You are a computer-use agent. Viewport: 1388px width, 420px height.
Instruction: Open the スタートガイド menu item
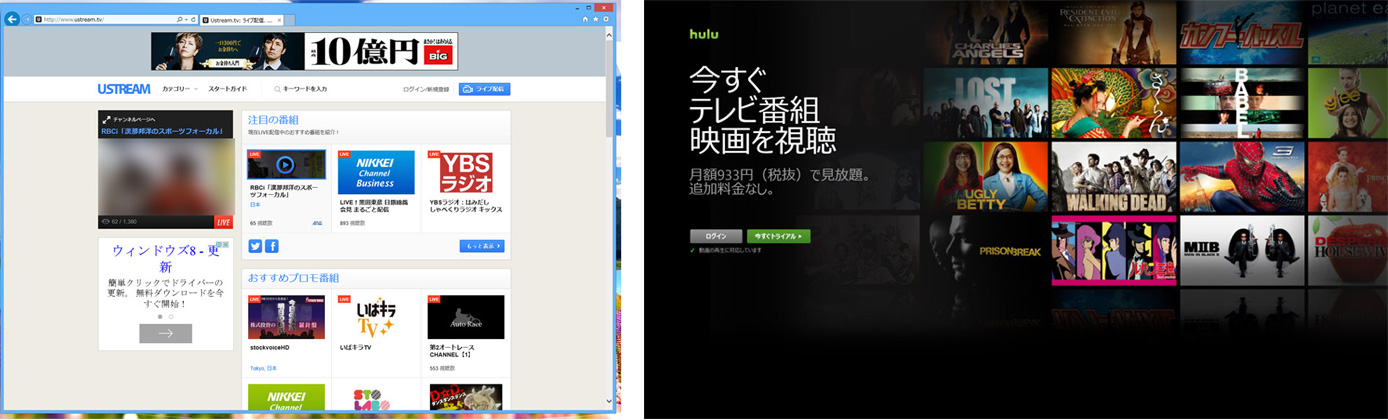tap(227, 89)
